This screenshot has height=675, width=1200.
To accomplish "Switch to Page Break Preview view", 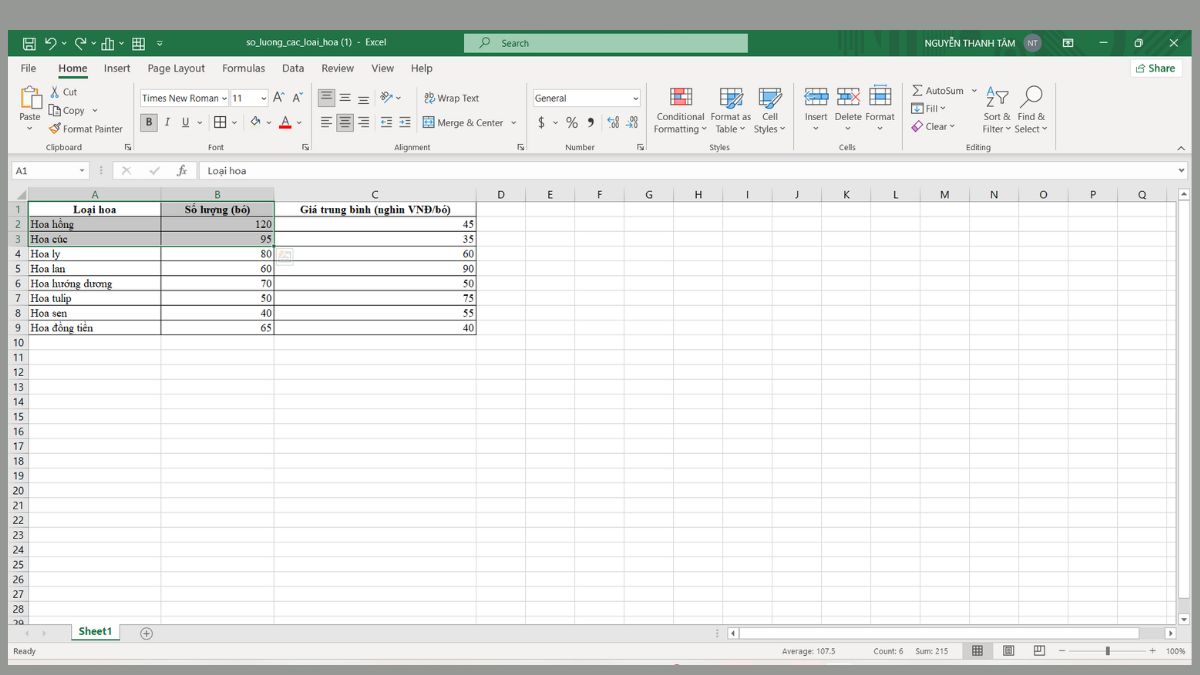I will [1039, 651].
